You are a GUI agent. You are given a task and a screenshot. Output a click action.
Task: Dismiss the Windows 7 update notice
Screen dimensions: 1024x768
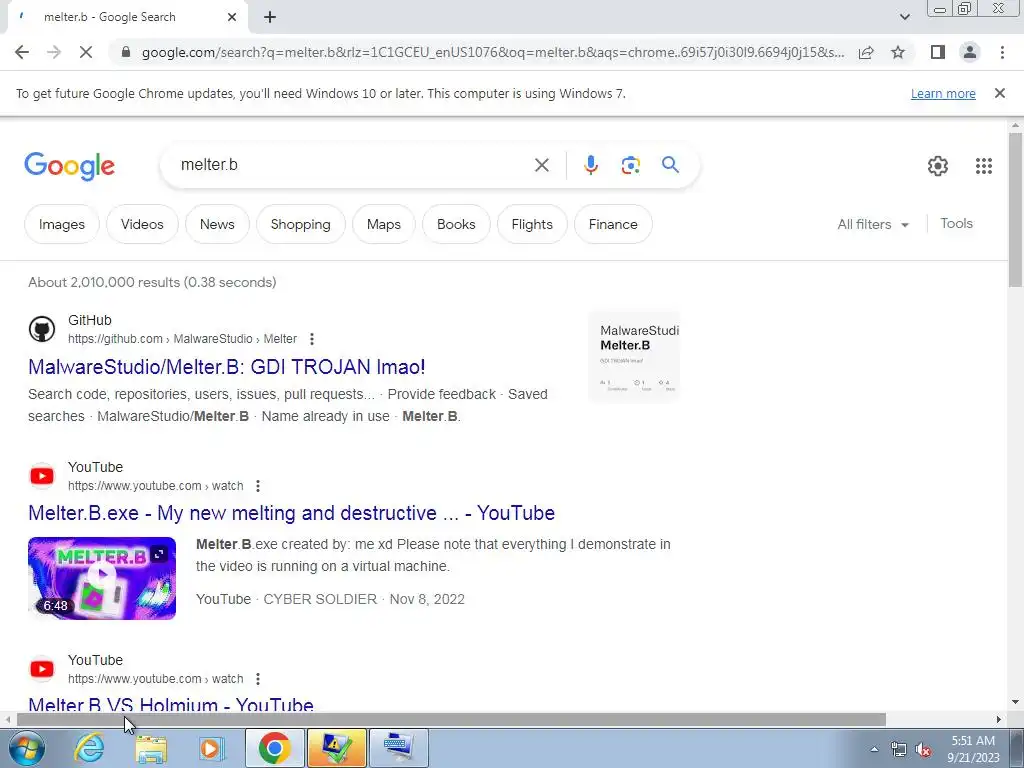[1000, 93]
